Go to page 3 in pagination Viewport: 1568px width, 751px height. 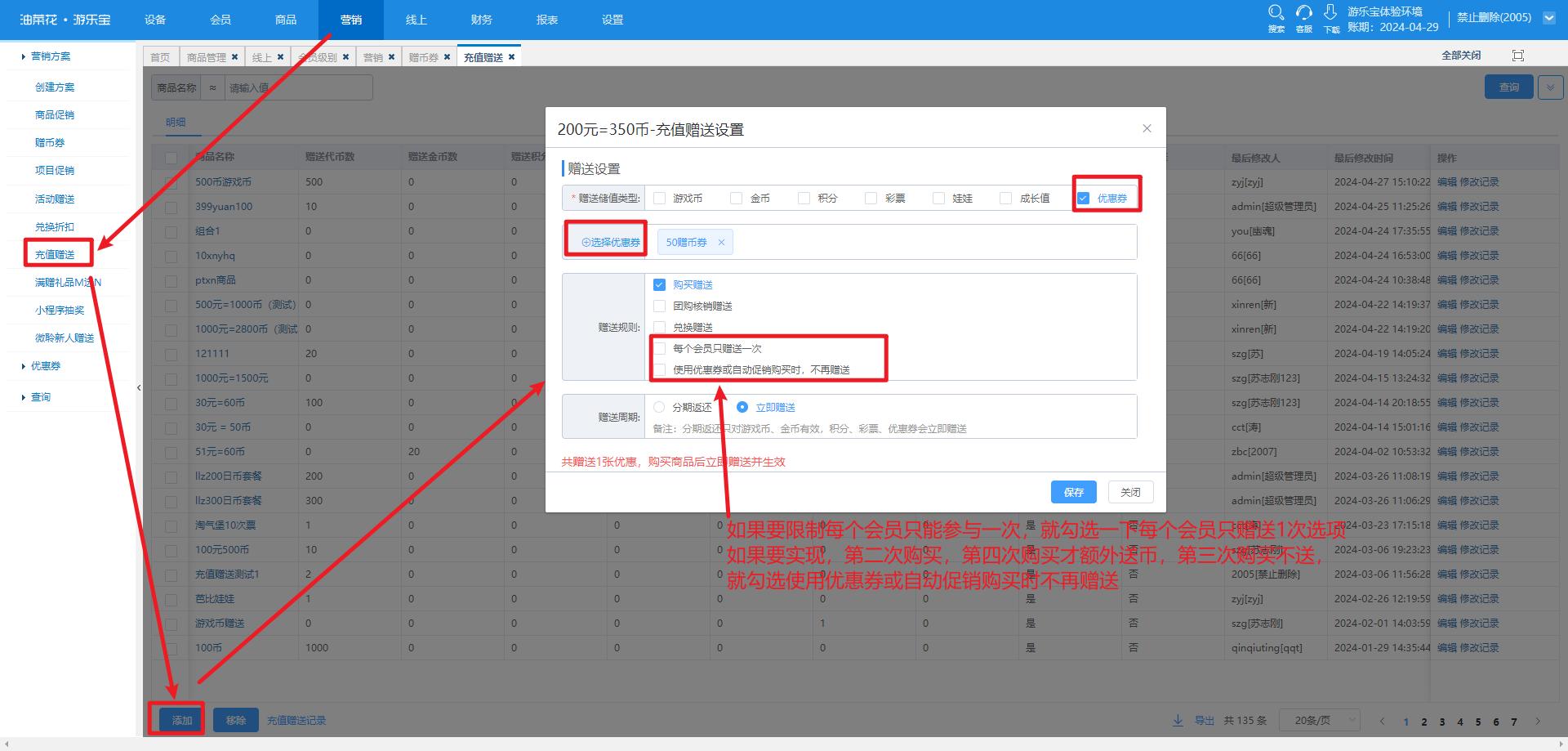[1442, 722]
